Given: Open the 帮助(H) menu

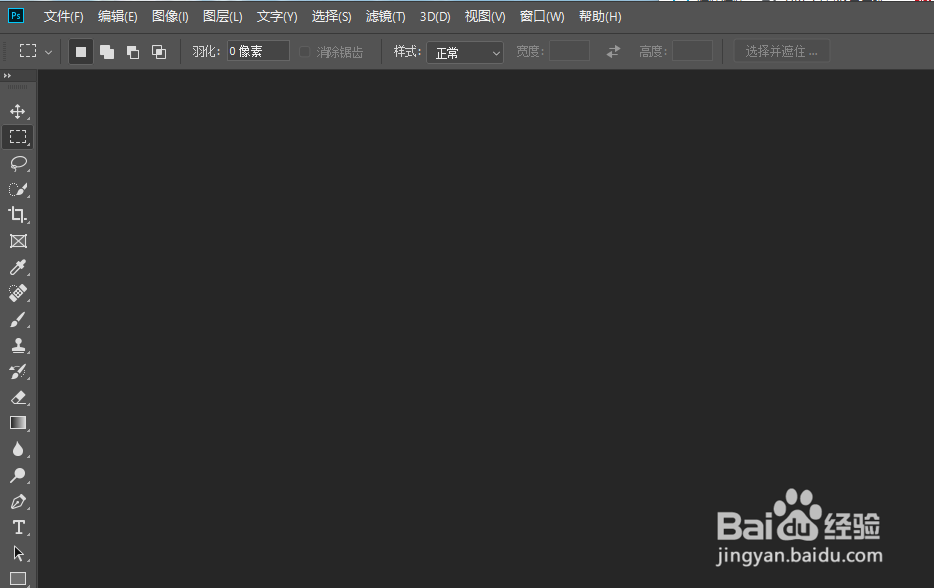Looking at the screenshot, I should pos(600,17).
